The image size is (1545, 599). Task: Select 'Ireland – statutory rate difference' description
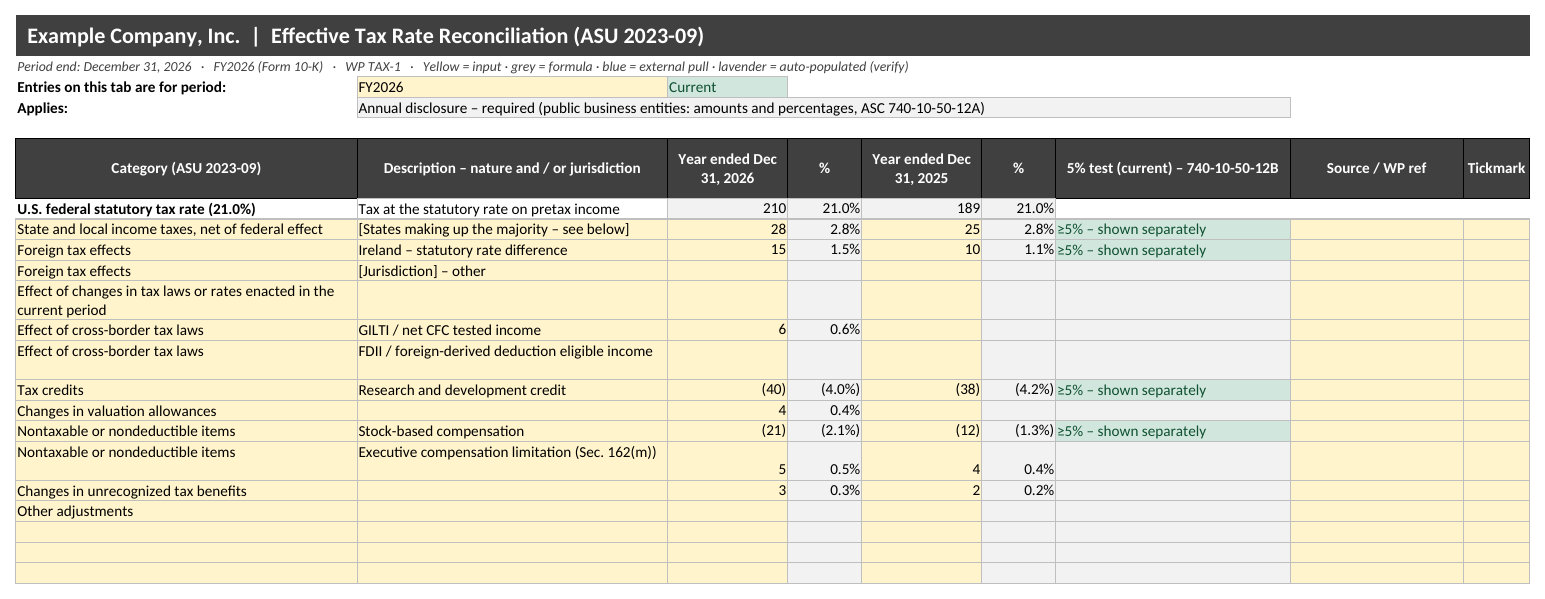tap(512, 250)
